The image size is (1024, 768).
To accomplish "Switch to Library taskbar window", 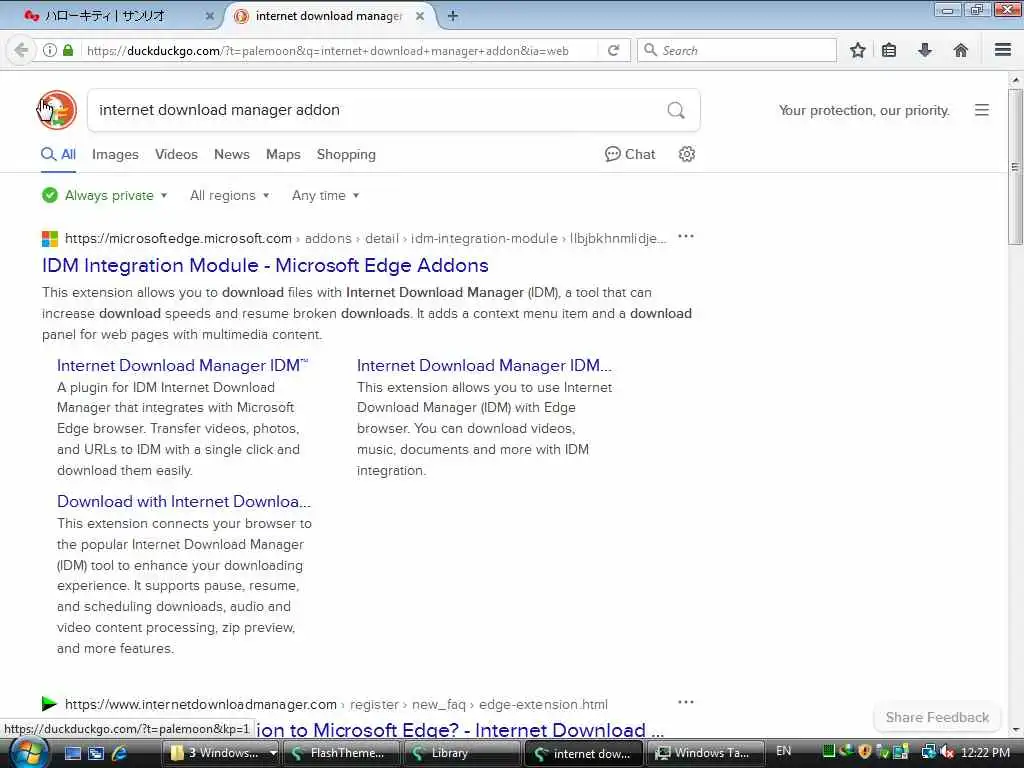I will 462,753.
